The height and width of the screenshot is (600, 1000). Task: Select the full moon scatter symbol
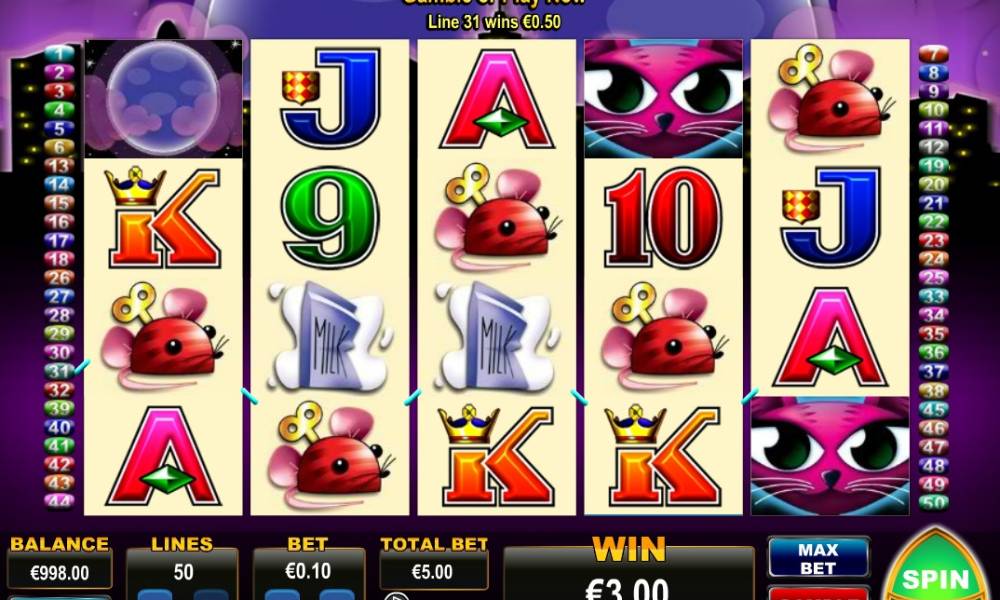(163, 98)
